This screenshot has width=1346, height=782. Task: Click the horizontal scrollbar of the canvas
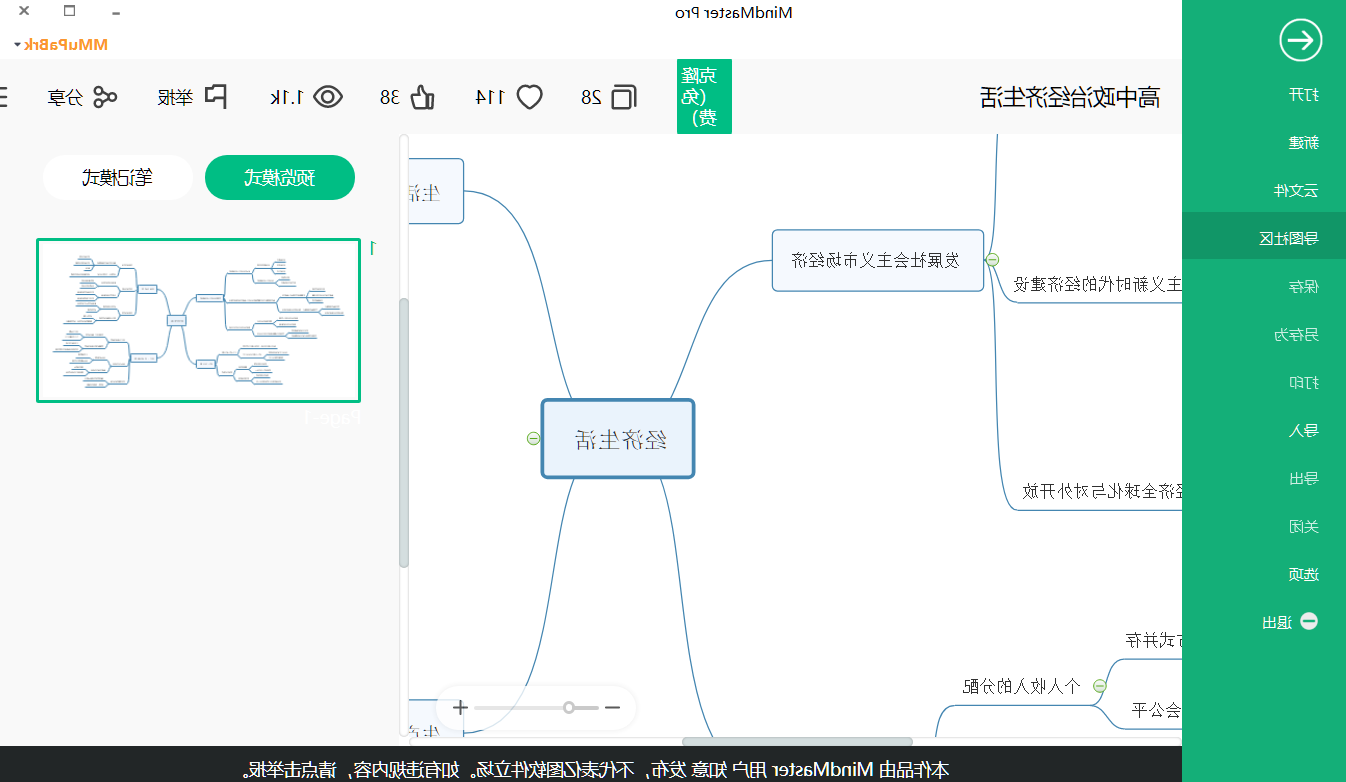point(797,741)
